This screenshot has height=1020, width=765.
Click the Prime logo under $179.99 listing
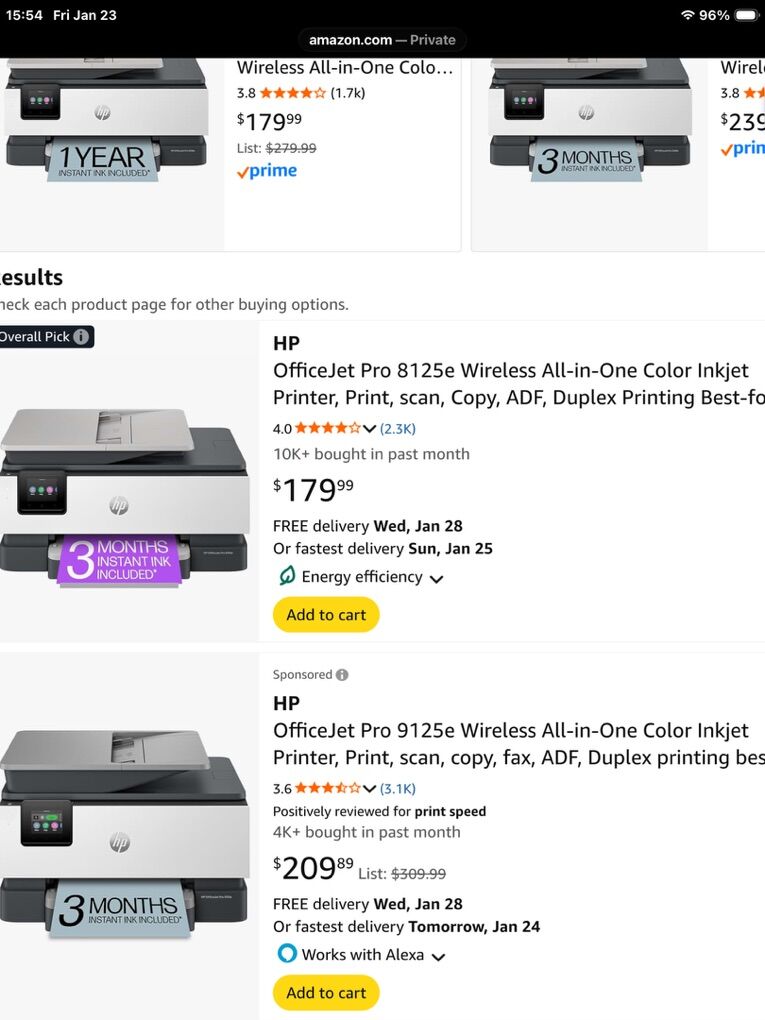click(x=267, y=171)
